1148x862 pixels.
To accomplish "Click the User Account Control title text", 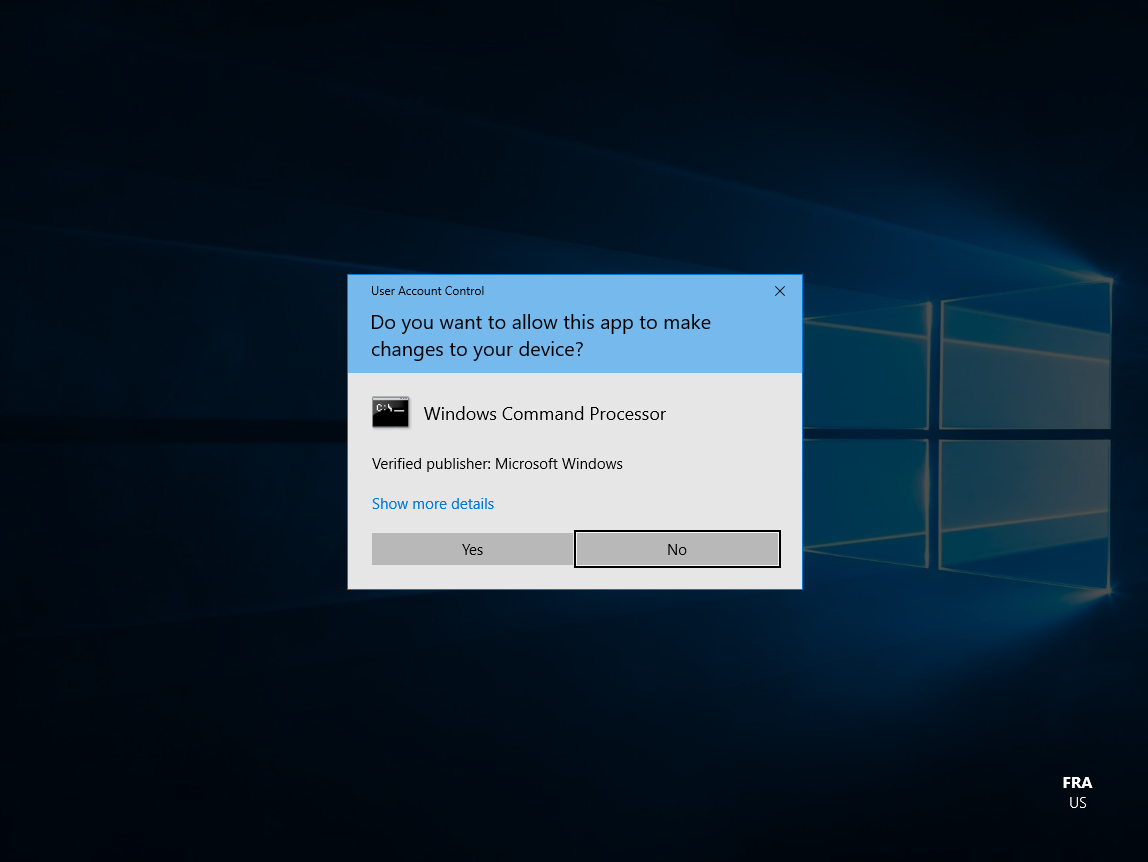I will click(x=428, y=291).
